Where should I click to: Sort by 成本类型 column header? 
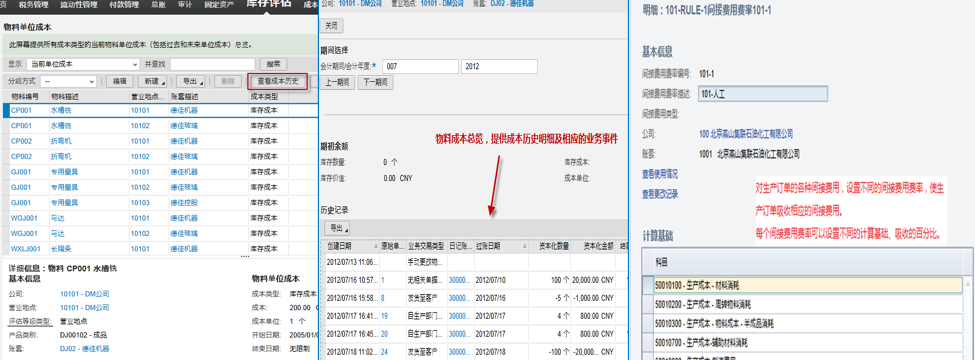(264, 97)
